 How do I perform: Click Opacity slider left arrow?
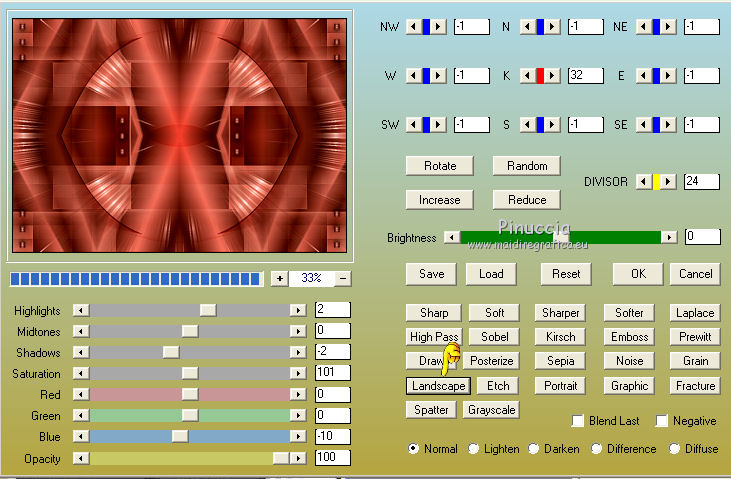tap(81, 458)
